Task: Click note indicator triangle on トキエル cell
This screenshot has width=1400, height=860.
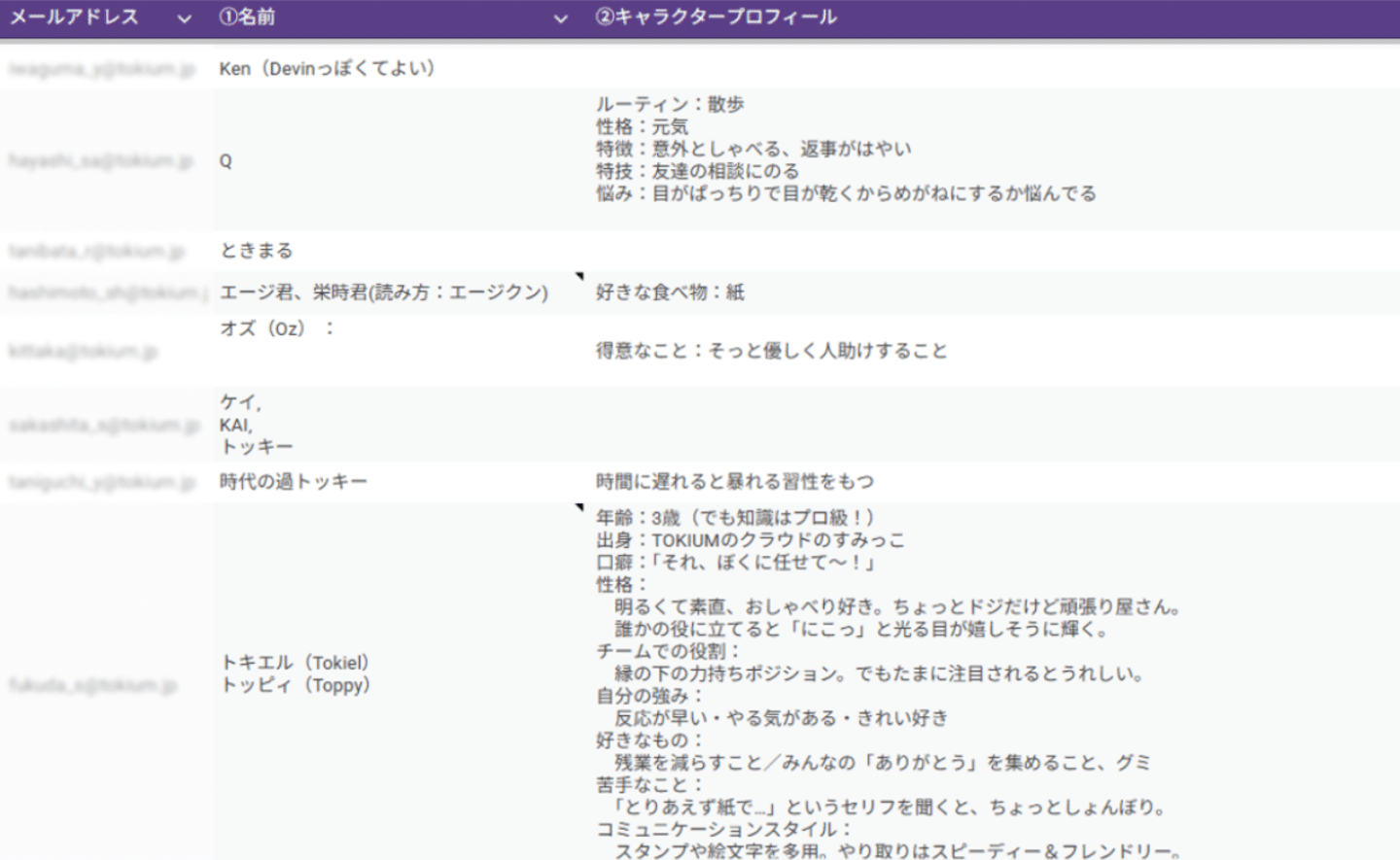Action: click(579, 507)
